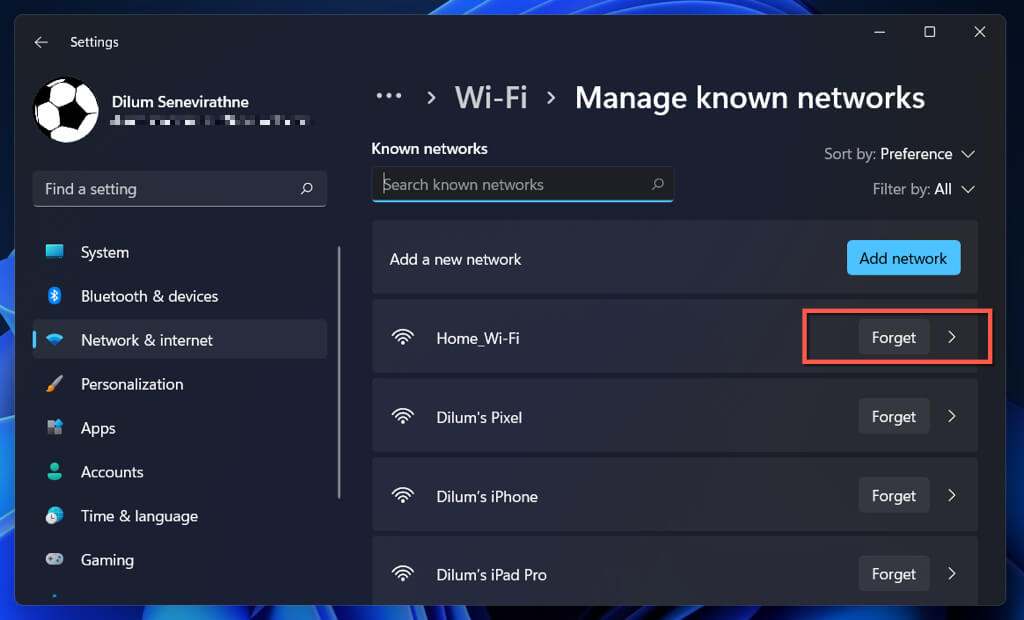The image size is (1024, 620).
Task: Forget the Dilum's iPhone network
Action: pyautogui.click(x=893, y=496)
